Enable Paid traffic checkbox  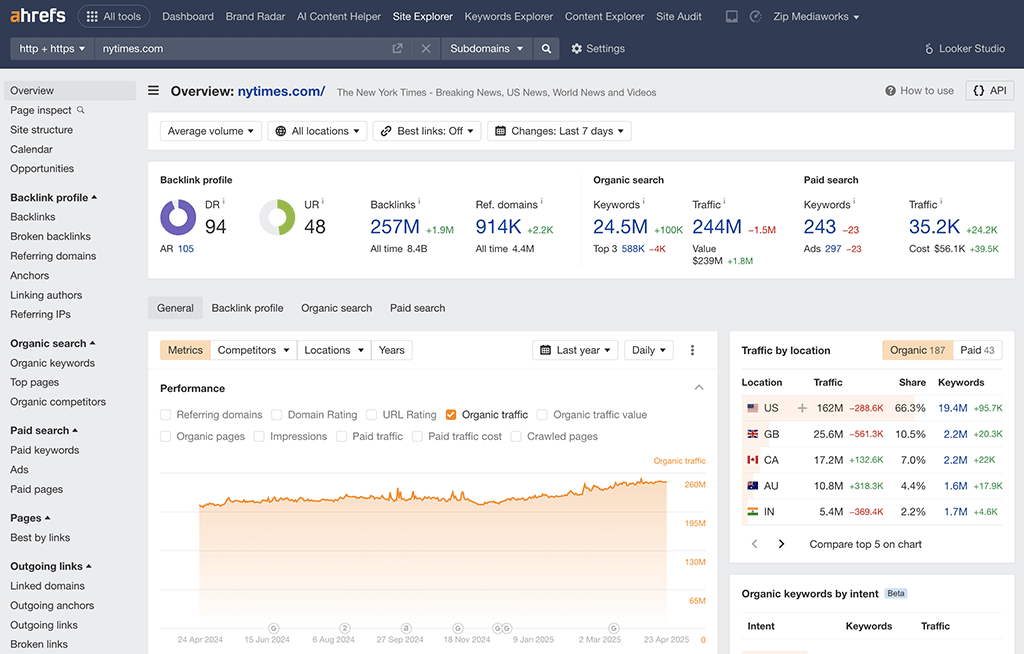[342, 436]
